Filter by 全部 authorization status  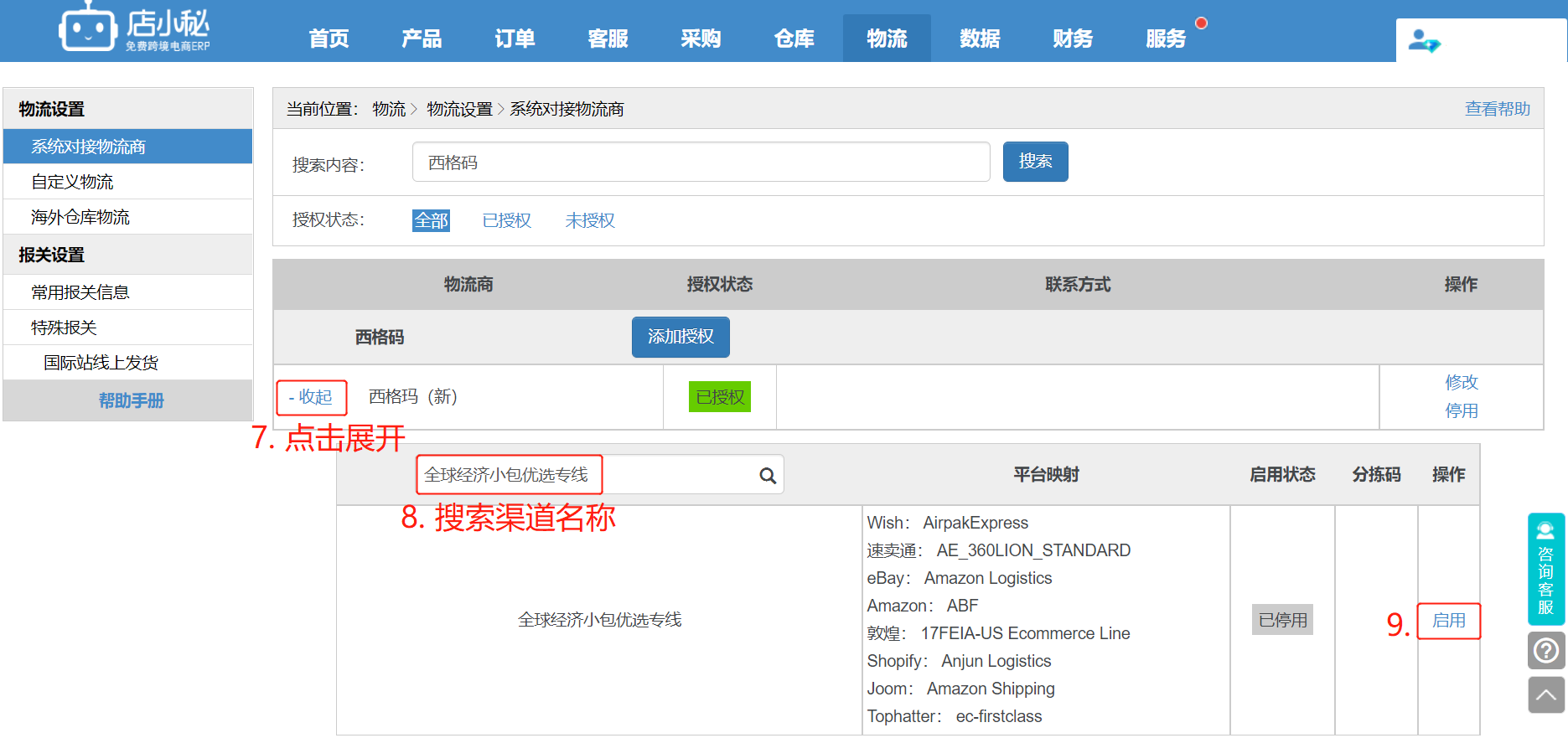pos(431,220)
